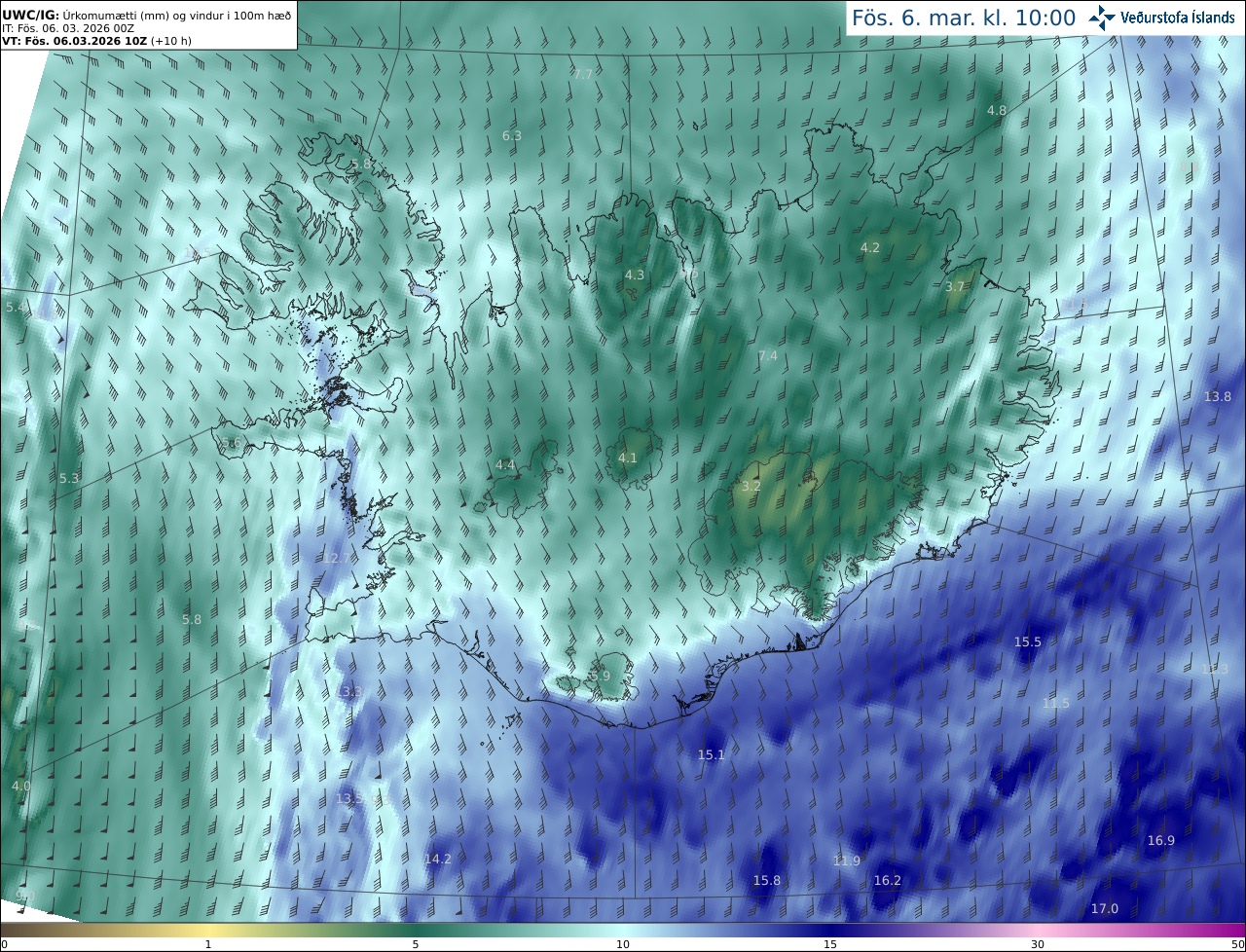
Task: Click the map value 7.4
Action: [768, 355]
